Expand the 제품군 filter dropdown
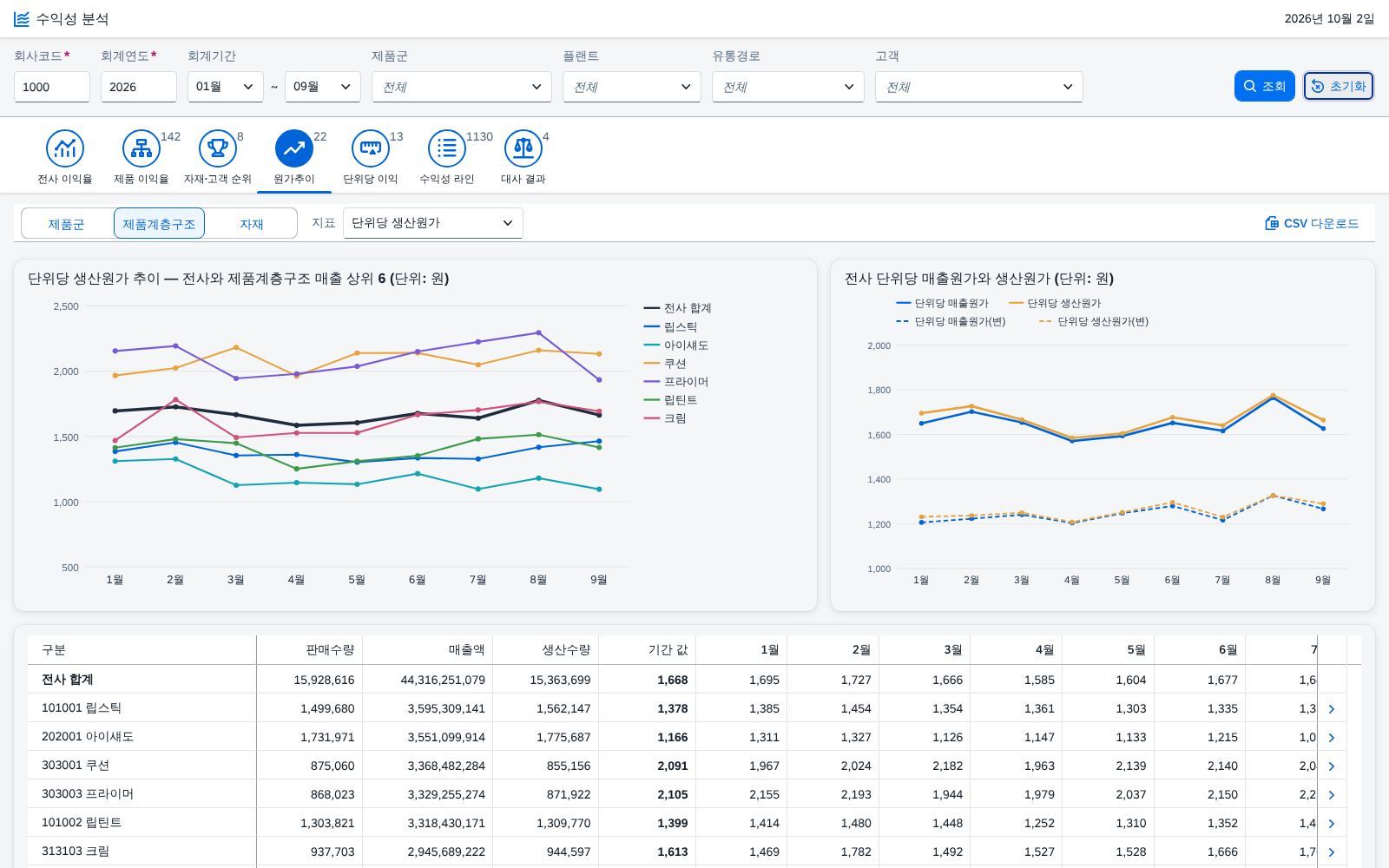Viewport: 1389px width, 868px height. [462, 87]
